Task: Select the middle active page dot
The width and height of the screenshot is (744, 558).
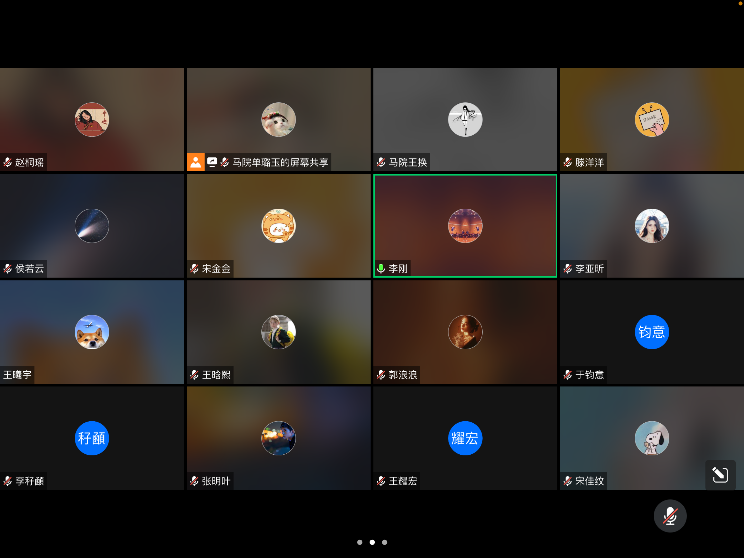Action: coord(372,542)
